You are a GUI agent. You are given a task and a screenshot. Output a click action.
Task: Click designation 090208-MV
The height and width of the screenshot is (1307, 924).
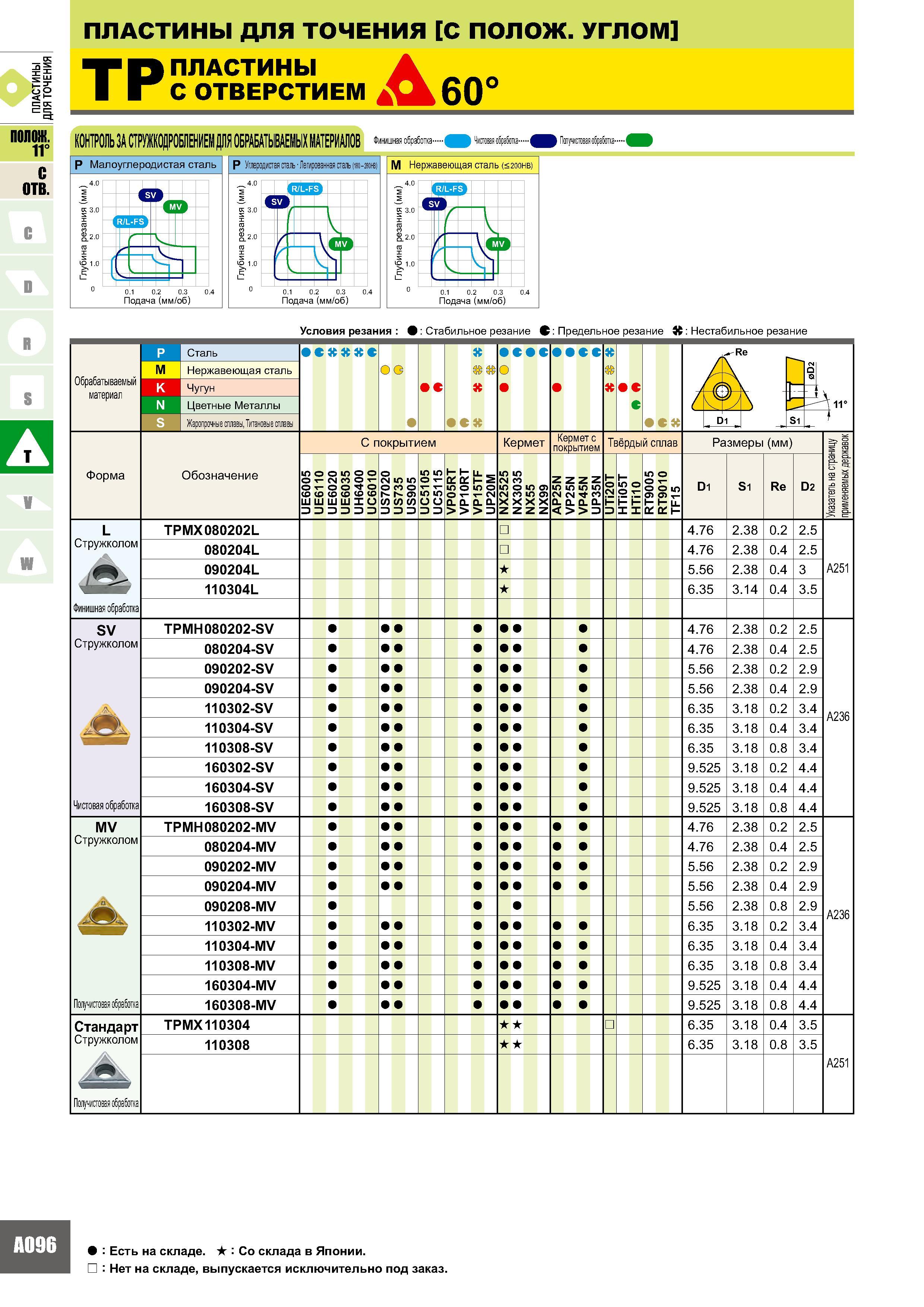click(240, 906)
